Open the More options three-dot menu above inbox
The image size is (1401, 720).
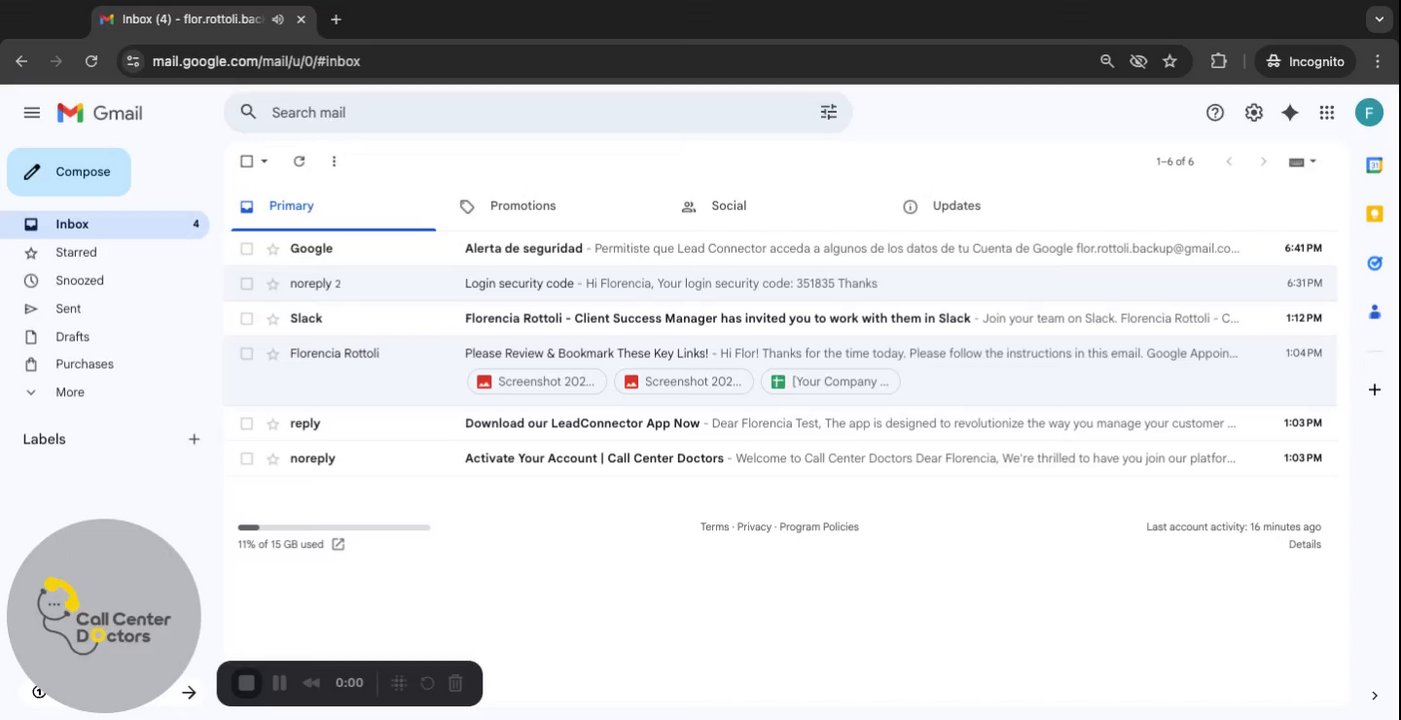(334, 161)
